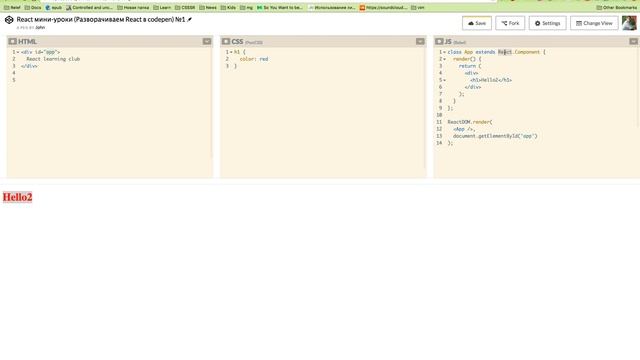Viewport: 640px width, 360px height.
Task: Click the Fork button
Action: click(x=510, y=23)
